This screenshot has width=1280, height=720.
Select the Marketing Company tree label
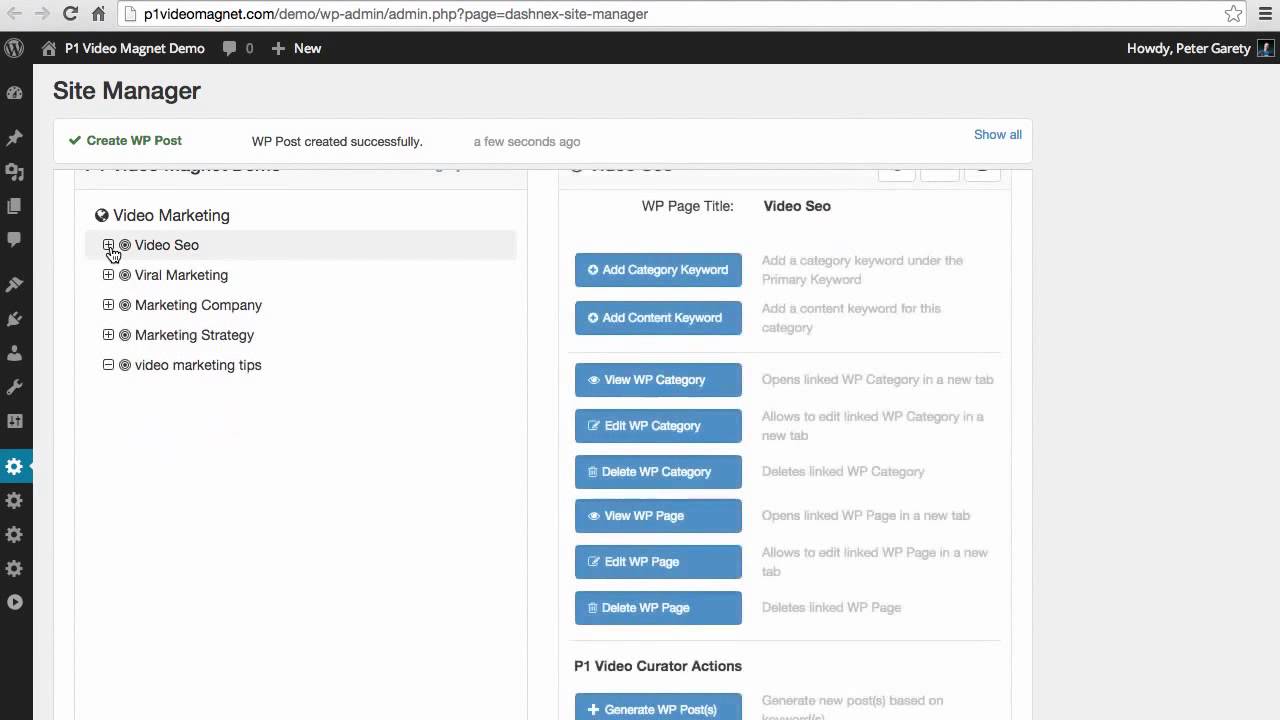198,305
